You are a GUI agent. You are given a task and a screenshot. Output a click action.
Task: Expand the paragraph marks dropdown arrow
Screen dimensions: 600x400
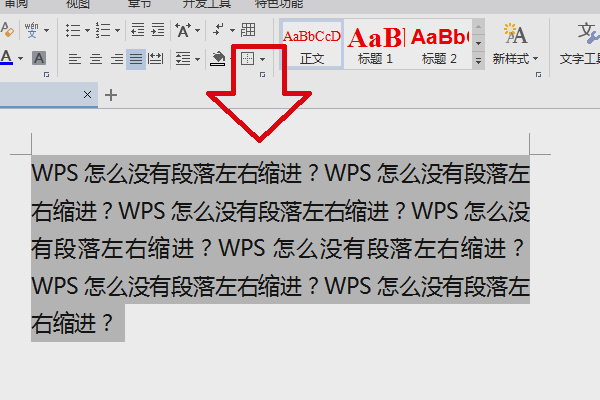click(232, 30)
